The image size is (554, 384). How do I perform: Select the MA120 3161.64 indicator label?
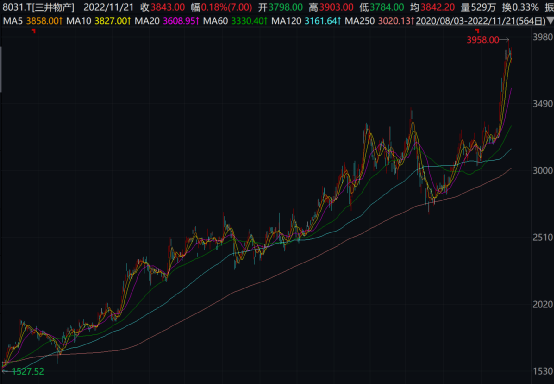pos(306,21)
